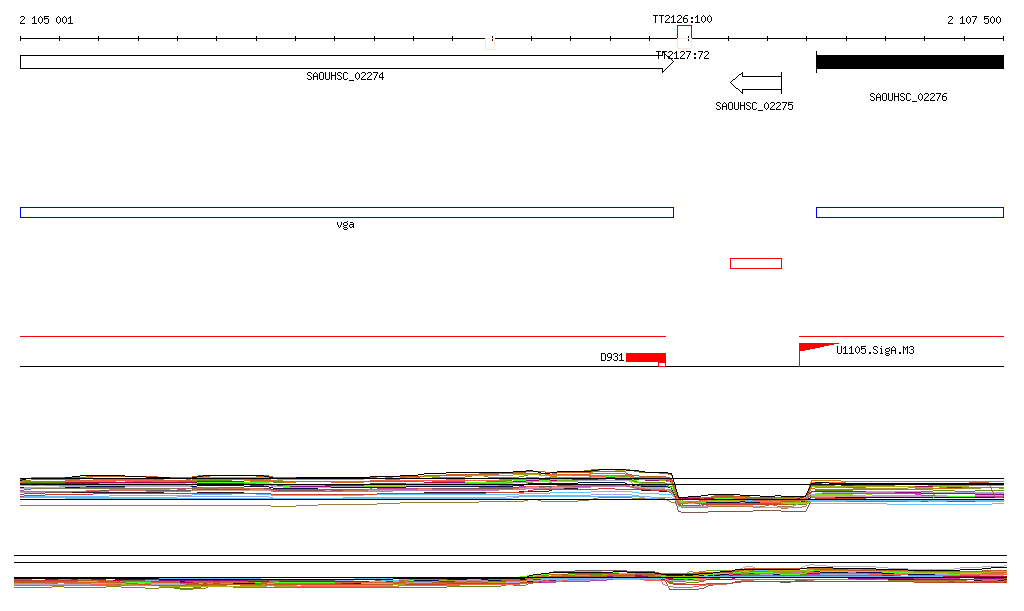Select the TT2126 terminator box on ruler
The image size is (1024, 611).
click(684, 33)
